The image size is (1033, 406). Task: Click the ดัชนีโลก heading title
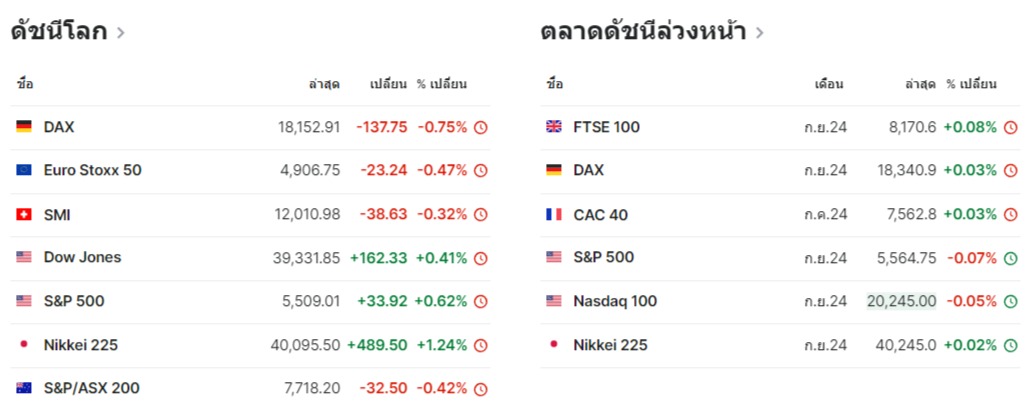click(x=58, y=31)
